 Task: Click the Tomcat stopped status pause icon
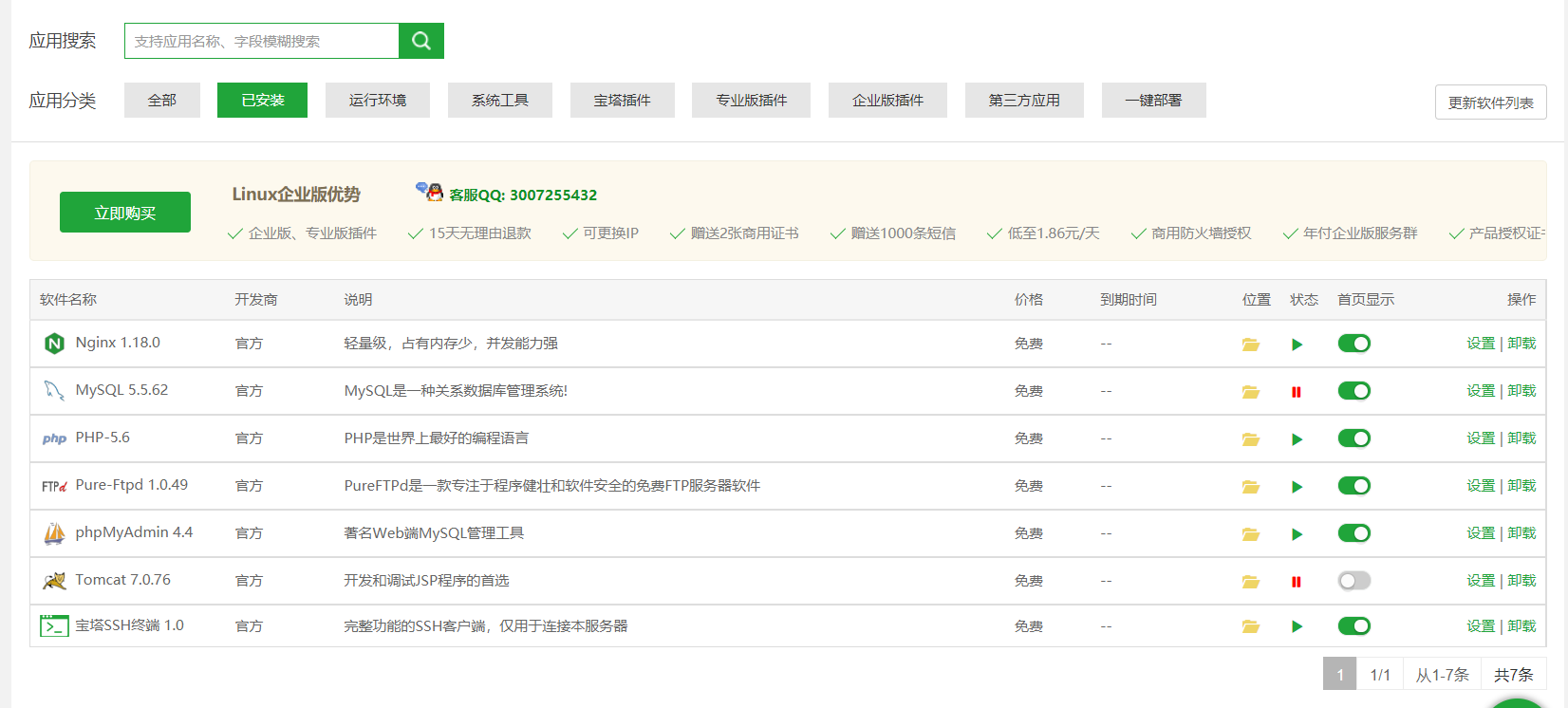point(1297,582)
